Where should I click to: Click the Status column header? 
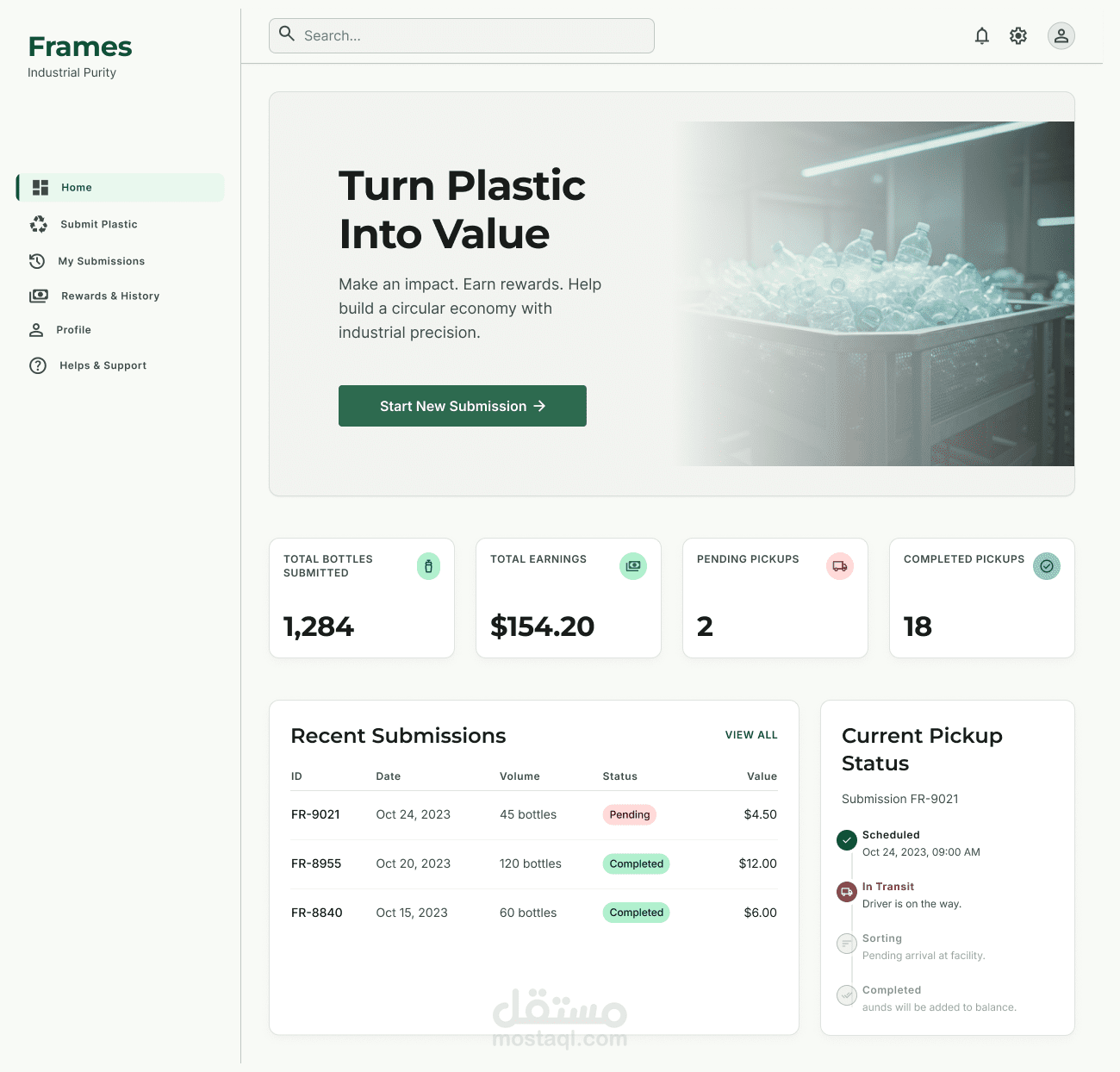click(620, 776)
